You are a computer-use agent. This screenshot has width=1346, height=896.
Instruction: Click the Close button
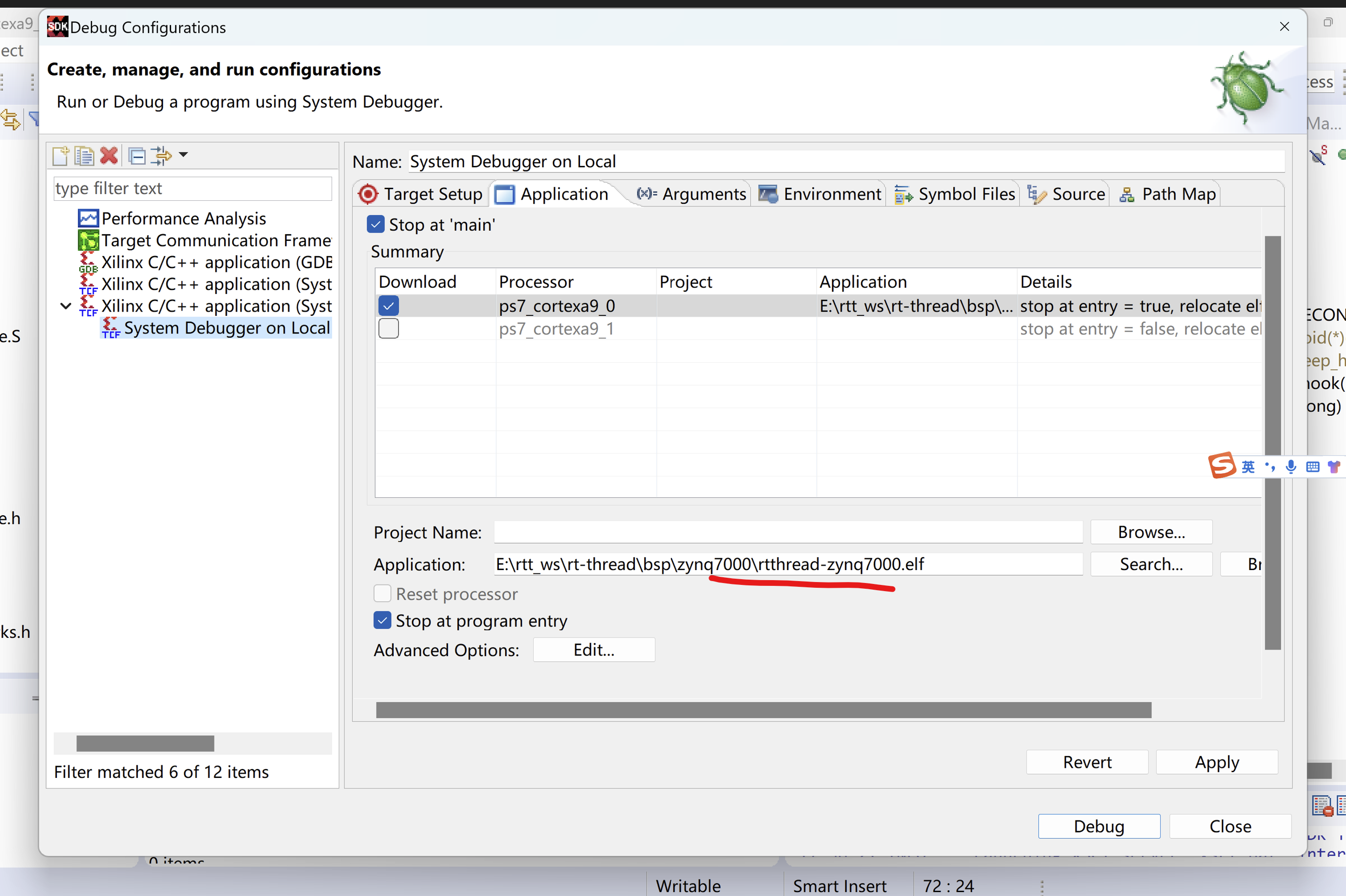[x=1230, y=827]
